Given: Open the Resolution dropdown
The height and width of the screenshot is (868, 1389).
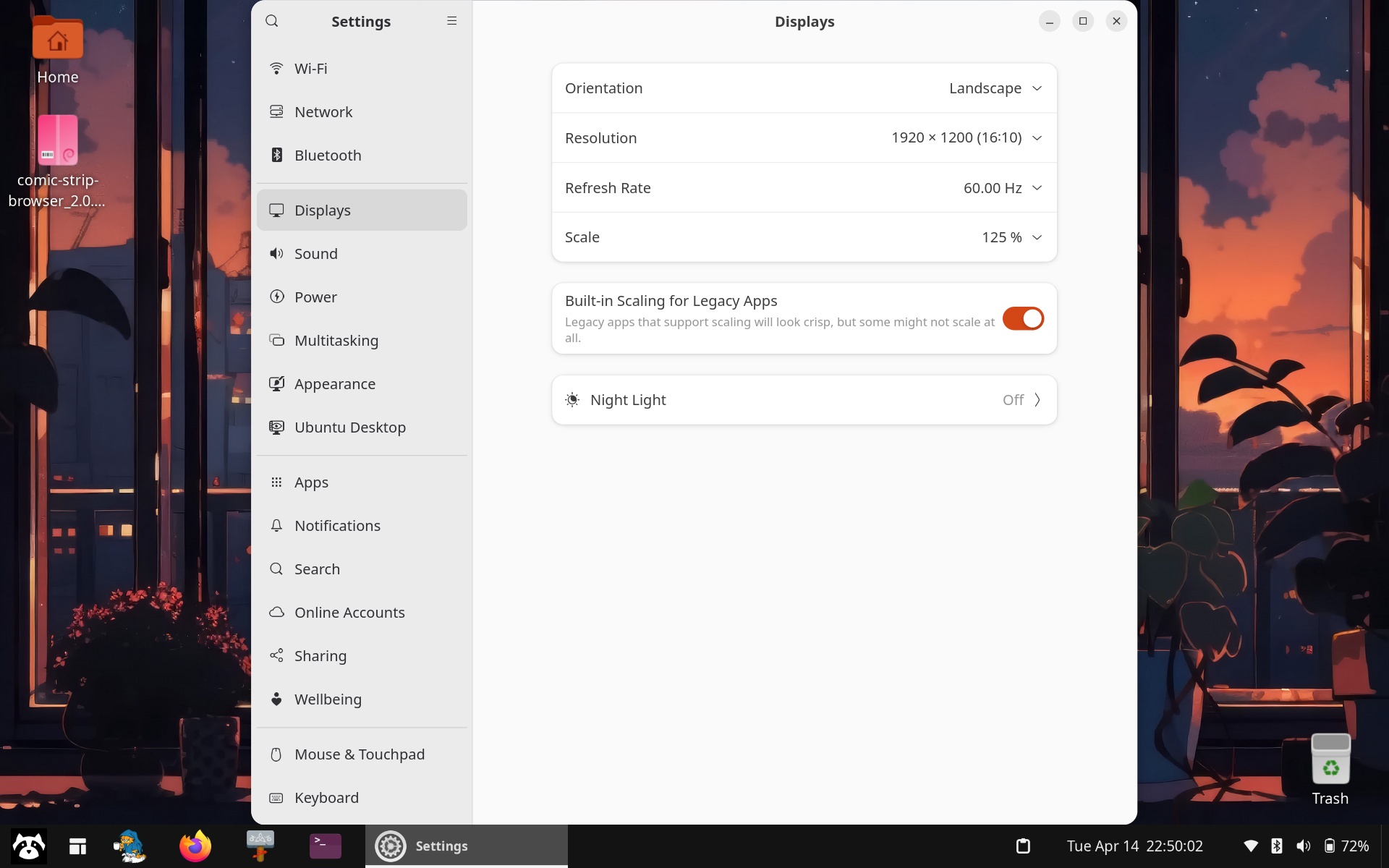Looking at the screenshot, I should 966,138.
